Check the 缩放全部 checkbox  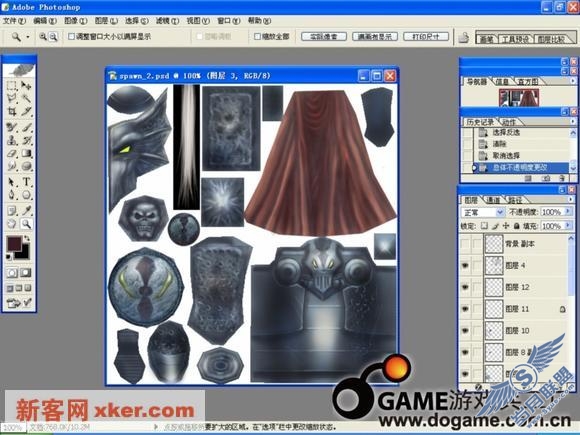pyautogui.click(x=257, y=36)
